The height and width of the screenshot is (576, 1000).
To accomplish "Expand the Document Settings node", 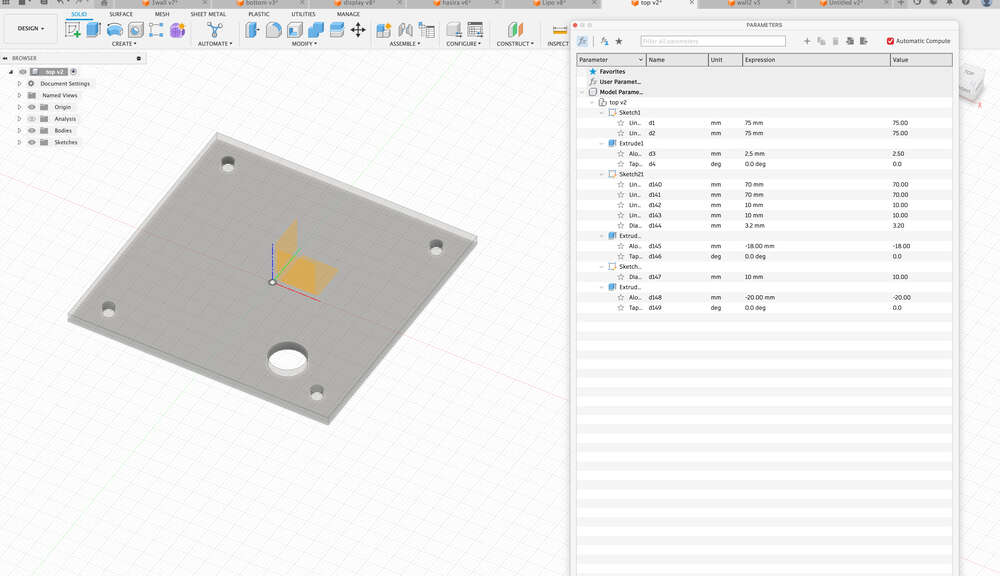I will tap(19, 84).
